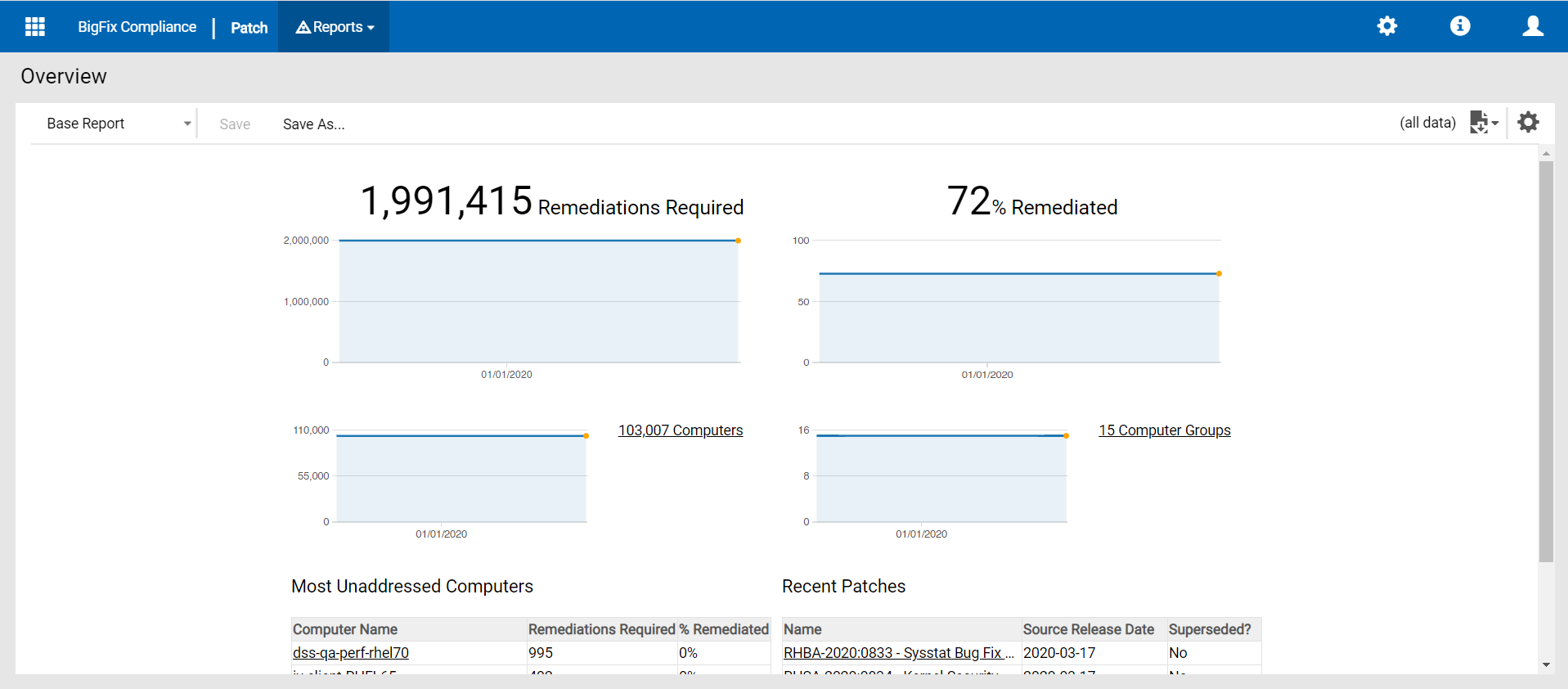The image size is (1568, 689).
Task: Click the export report icon
Action: [x=1478, y=123]
